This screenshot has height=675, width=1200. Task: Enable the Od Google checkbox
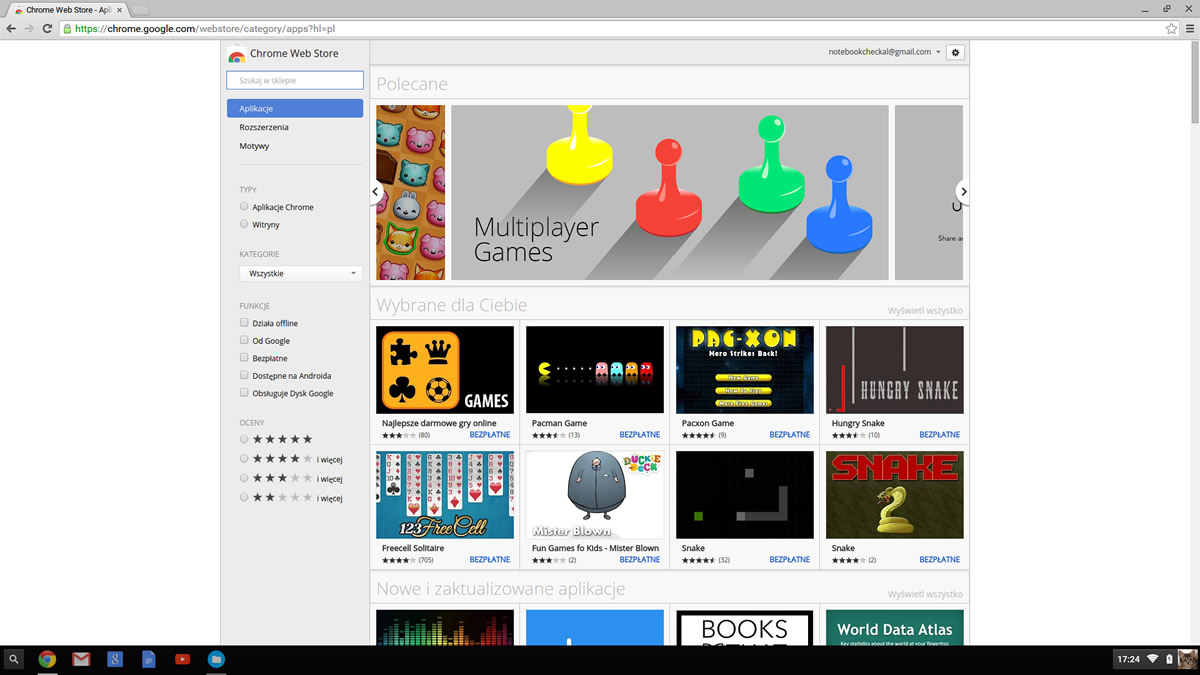tap(244, 340)
